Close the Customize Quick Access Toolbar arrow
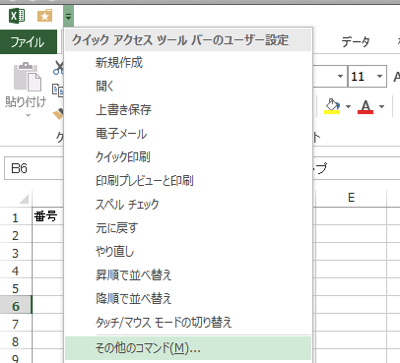The image size is (400, 363). [x=68, y=16]
